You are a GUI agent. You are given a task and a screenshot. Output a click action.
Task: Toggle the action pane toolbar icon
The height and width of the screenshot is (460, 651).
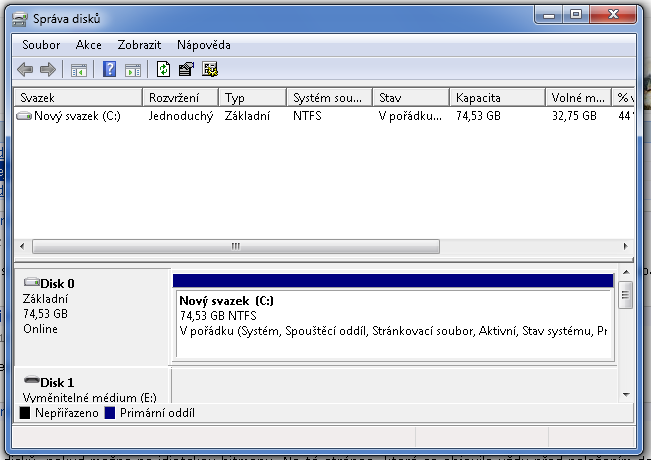133,70
